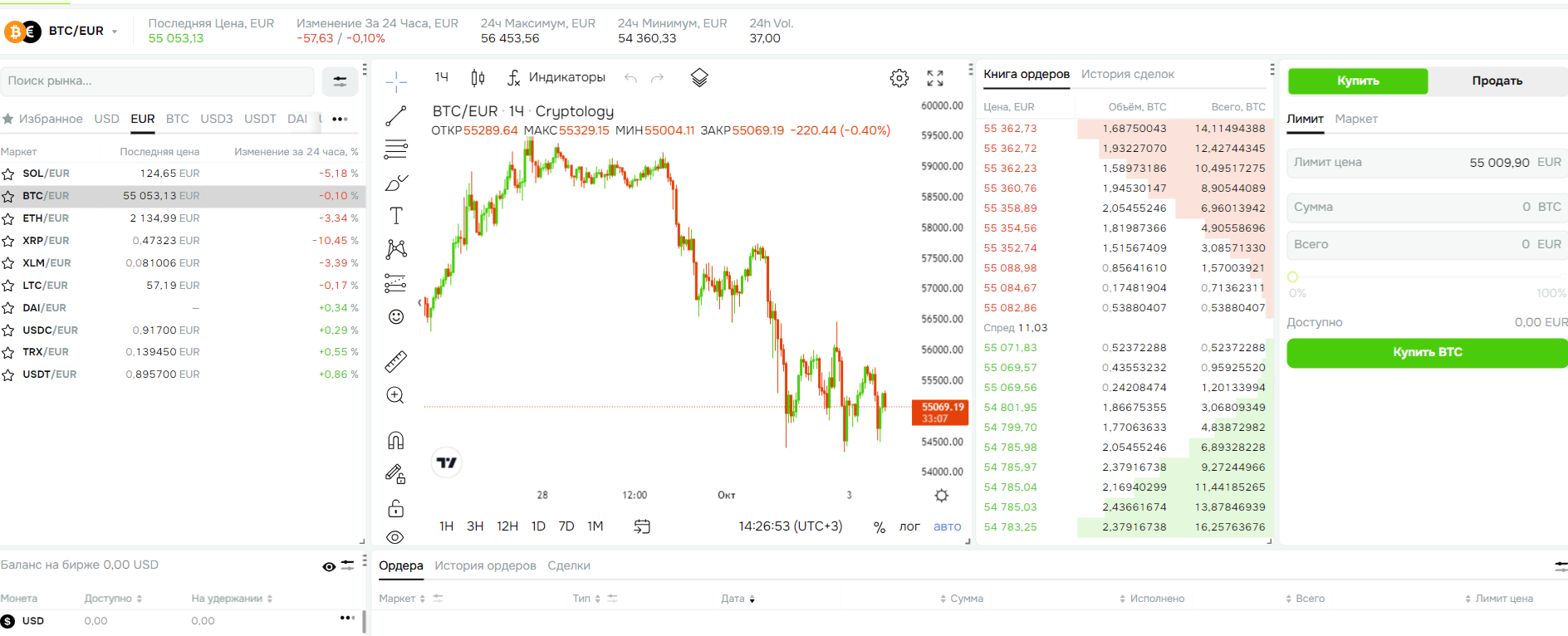Image resolution: width=1568 pixels, height=636 pixels.
Task: Open the chart settings gear
Action: [x=899, y=78]
